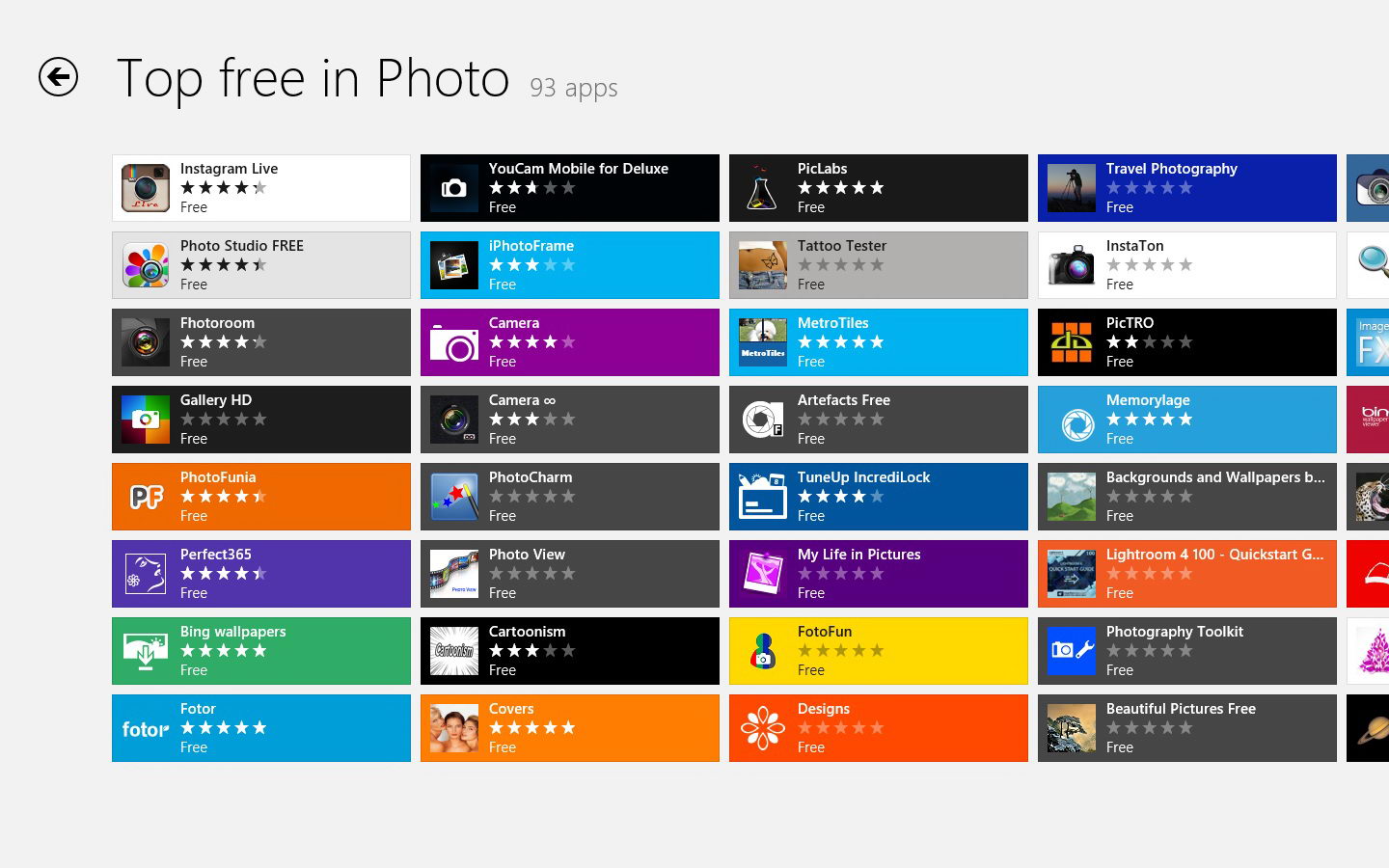Viewport: 1389px width, 868px height.
Task: Click Beautiful Pictures Free tree thumbnail
Action: (1072, 728)
